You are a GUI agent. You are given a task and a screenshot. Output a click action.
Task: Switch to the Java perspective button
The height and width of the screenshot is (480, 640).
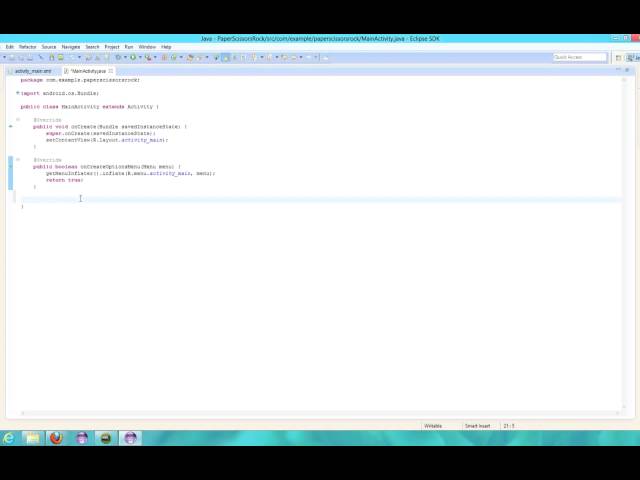[633, 58]
